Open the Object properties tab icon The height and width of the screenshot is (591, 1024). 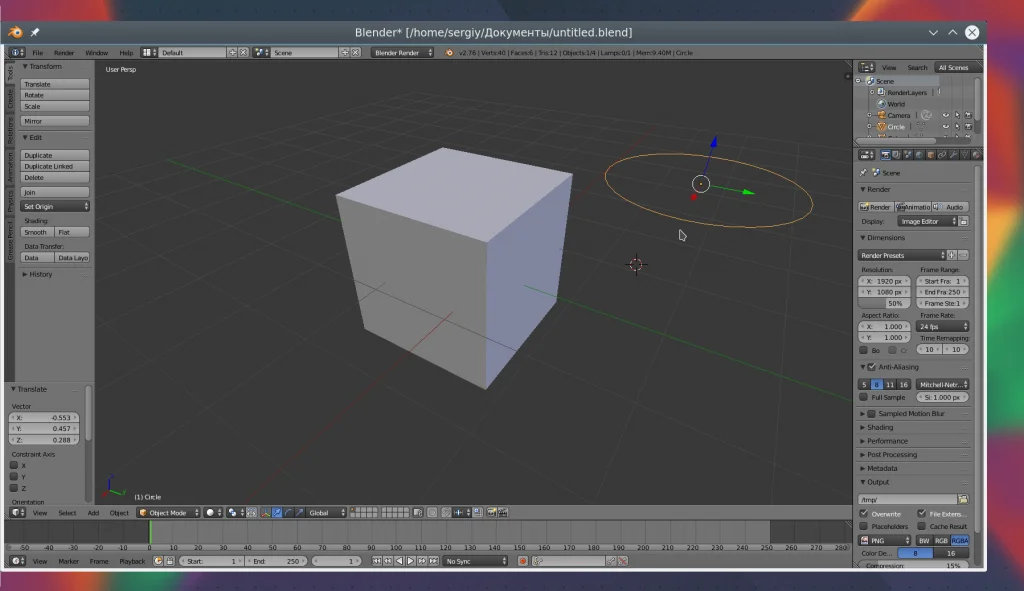[931, 155]
